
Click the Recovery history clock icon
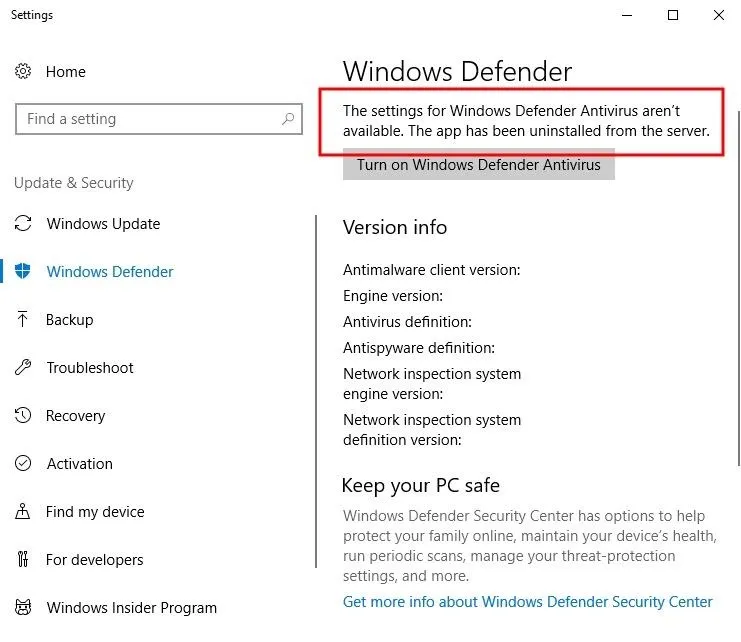point(23,415)
